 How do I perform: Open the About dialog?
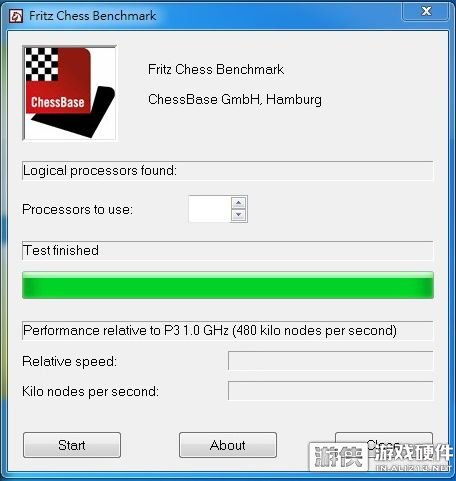pos(228,445)
